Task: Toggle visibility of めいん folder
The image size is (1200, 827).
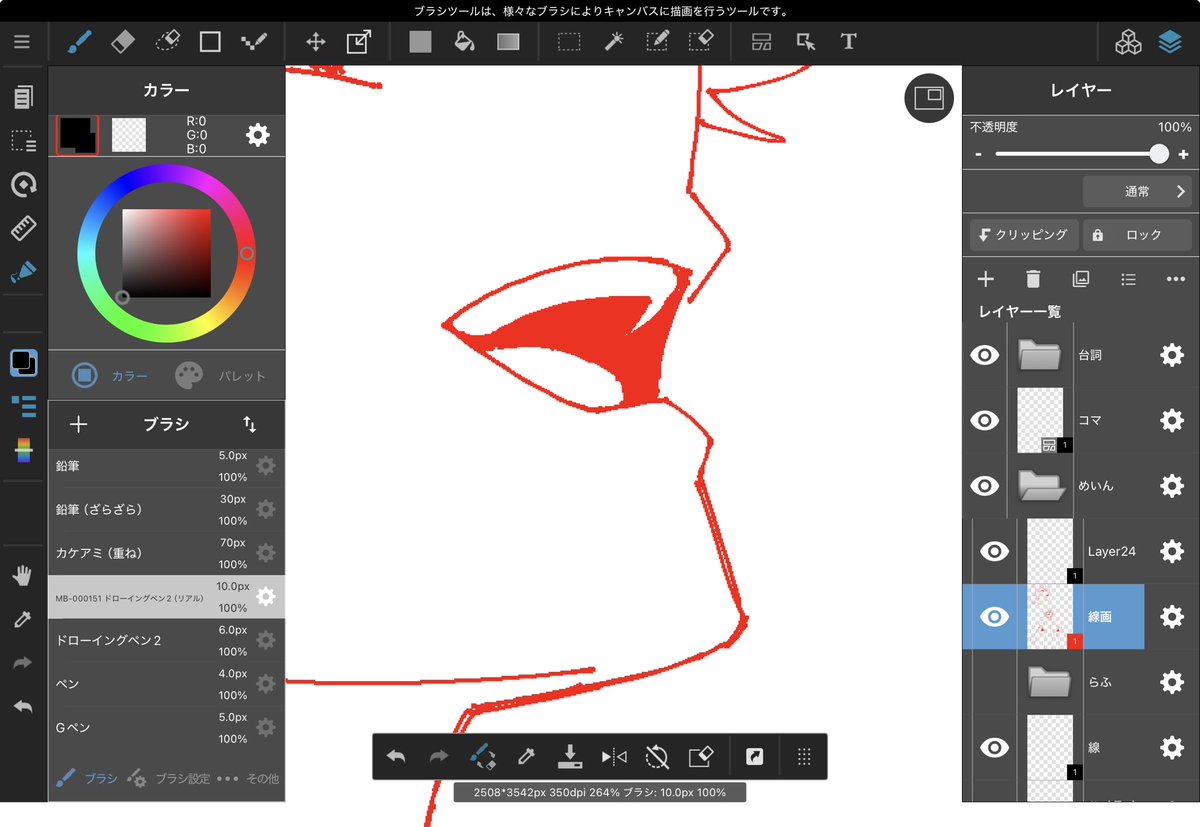Action: 985,486
